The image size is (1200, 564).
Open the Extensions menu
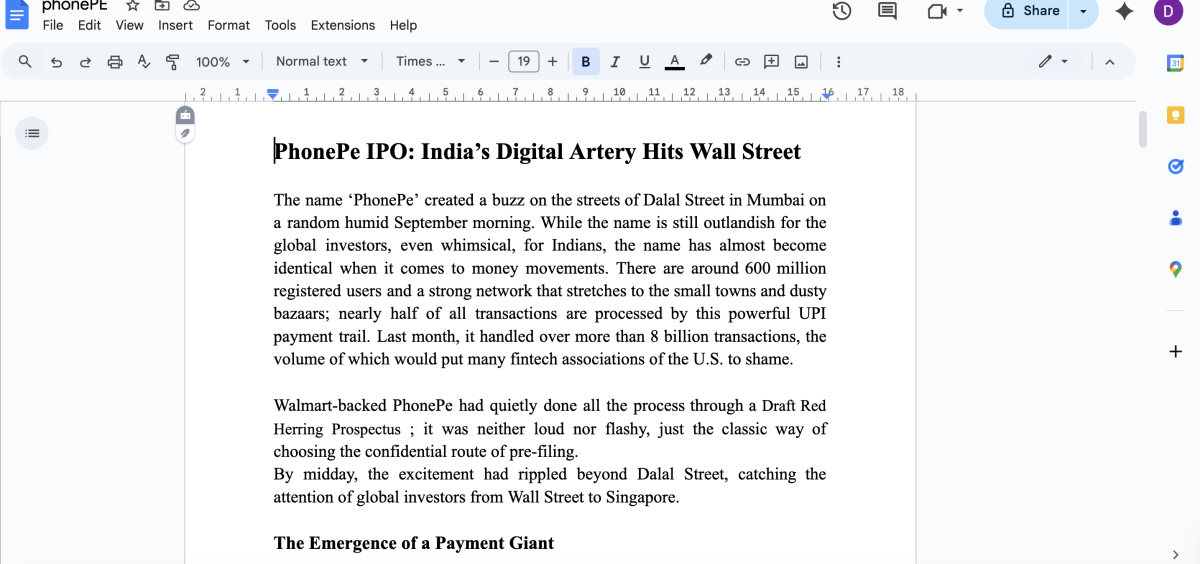pyautogui.click(x=342, y=25)
